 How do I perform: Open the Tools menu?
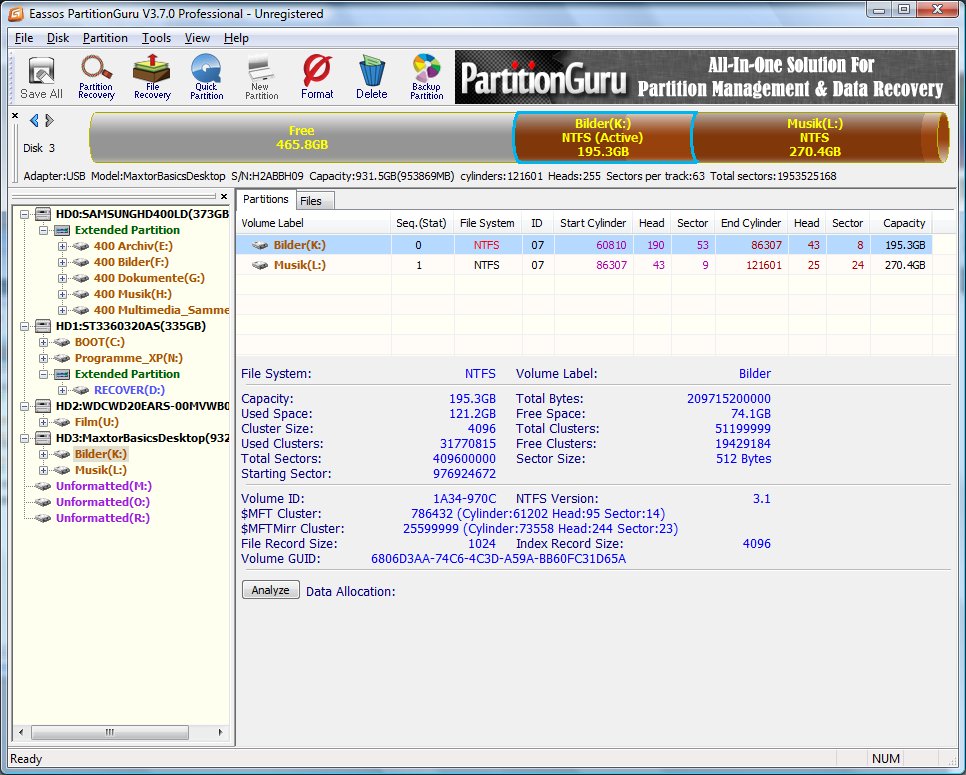[156, 38]
